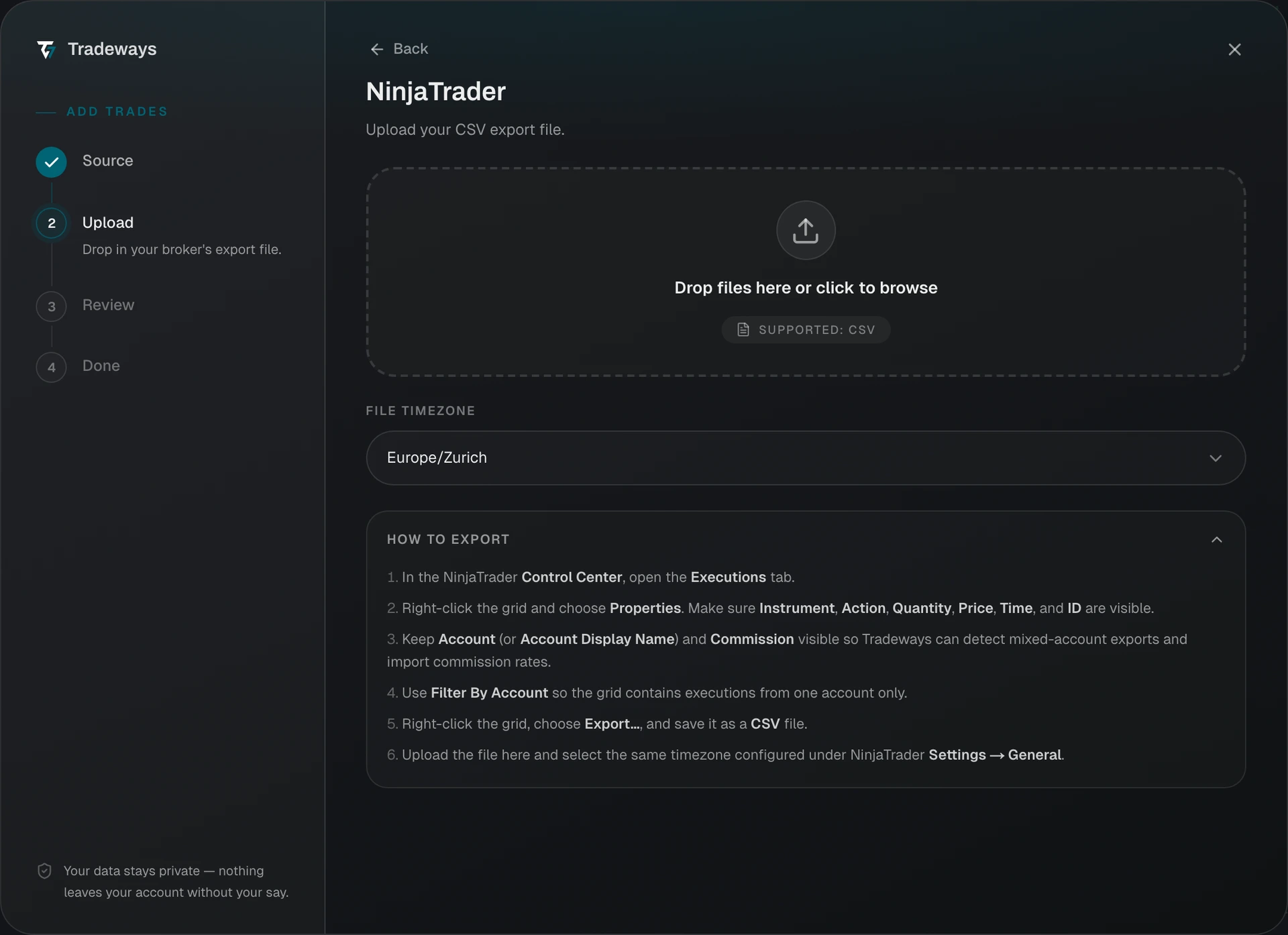Click the 'HOW TO EXPORT' heading

pyautogui.click(x=448, y=539)
